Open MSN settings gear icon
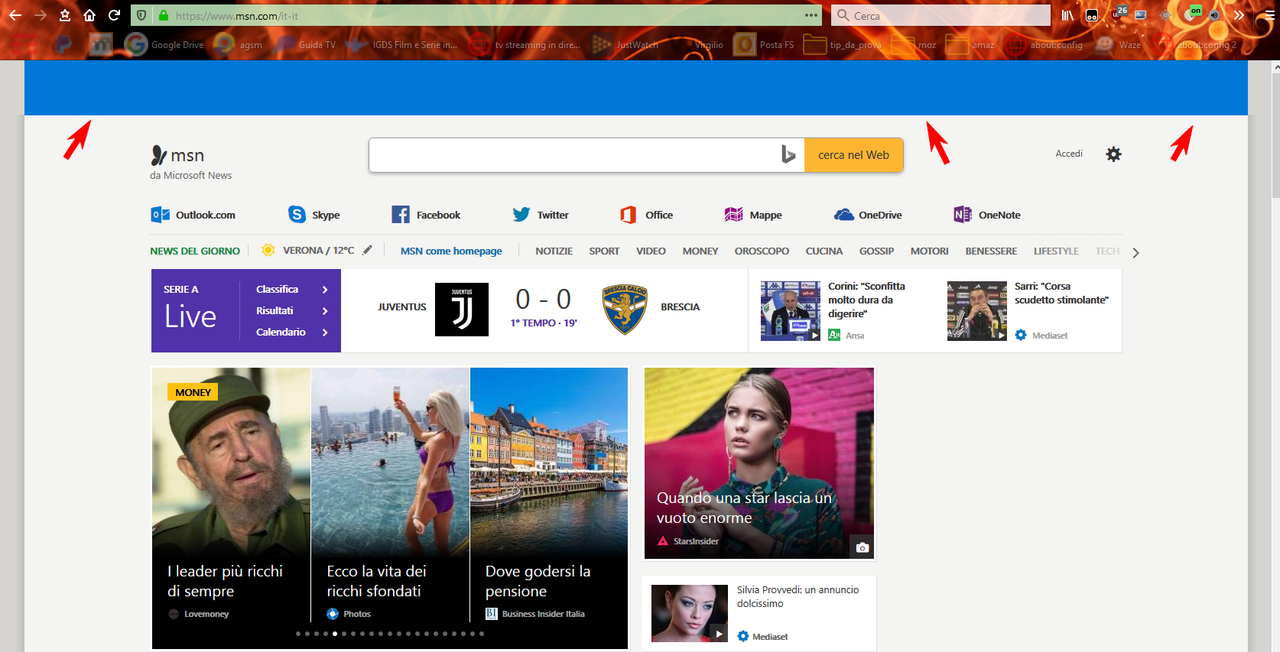The image size is (1280, 652). pyautogui.click(x=1113, y=154)
